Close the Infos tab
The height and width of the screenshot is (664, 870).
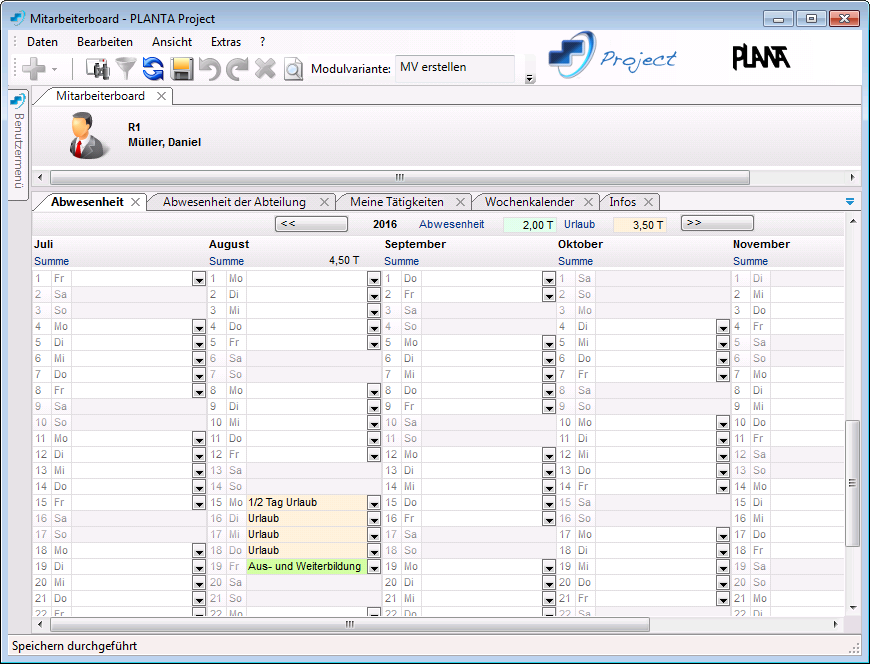[649, 202]
